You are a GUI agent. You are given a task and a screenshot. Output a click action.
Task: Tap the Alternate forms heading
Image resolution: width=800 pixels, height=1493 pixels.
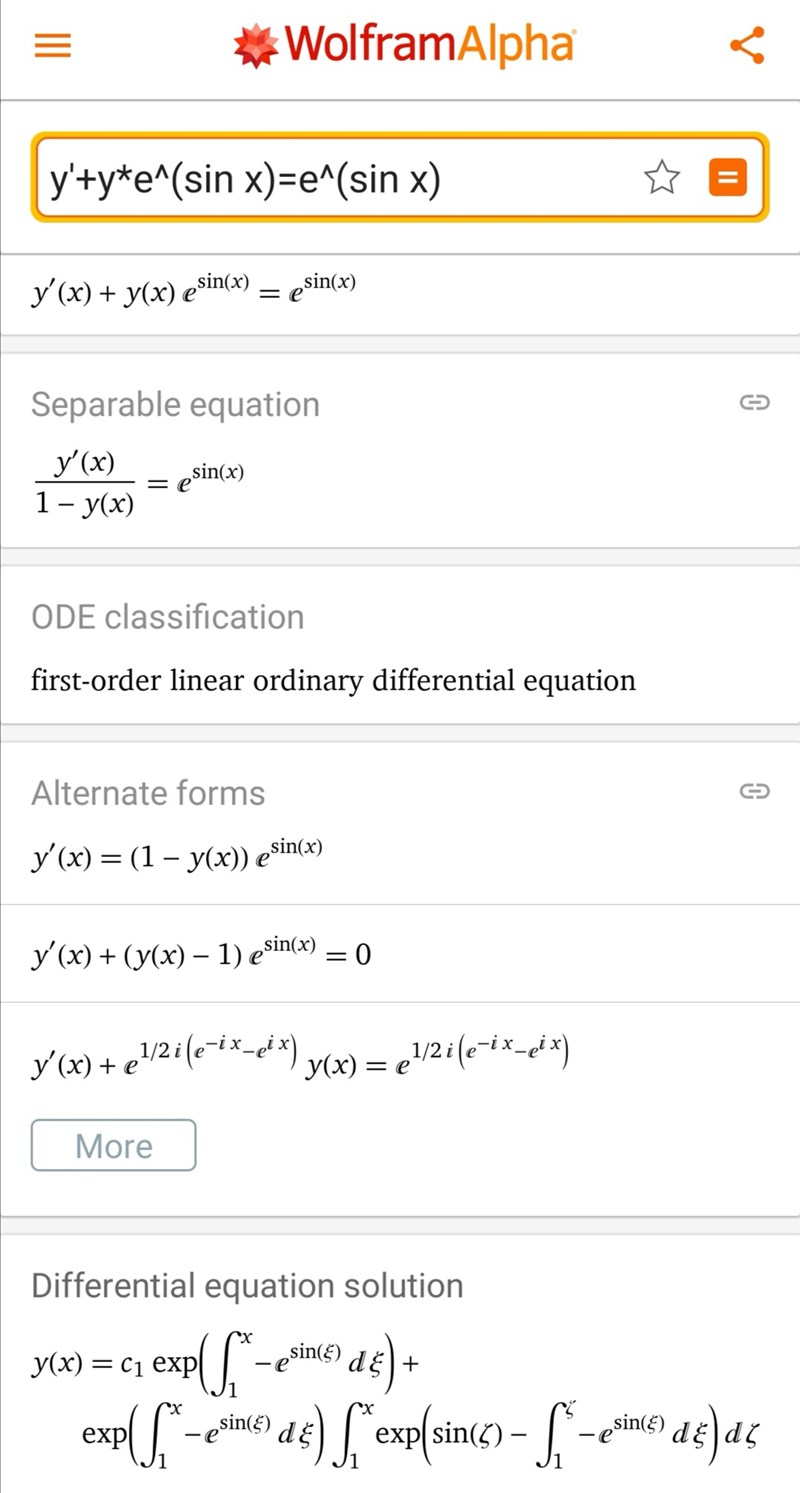coord(148,793)
